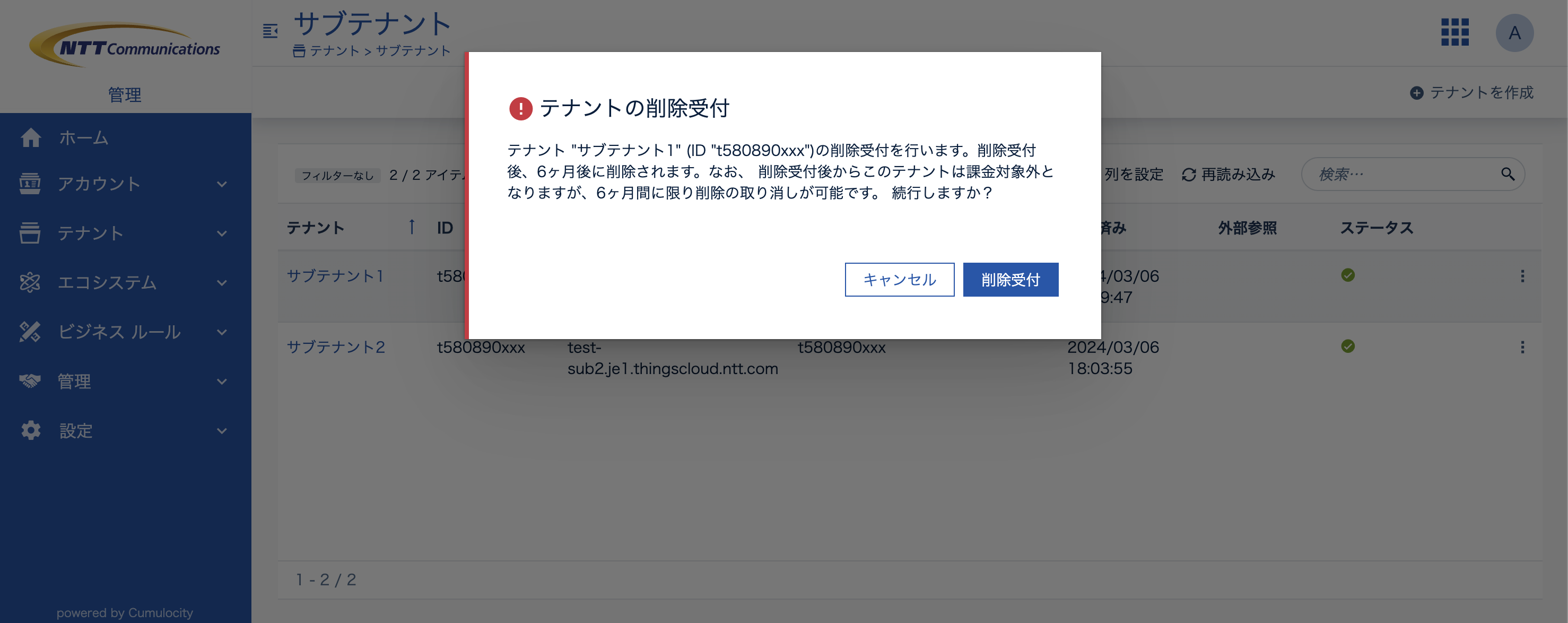Click status check icon for サブテナント1
This screenshot has width=1568, height=623.
(x=1348, y=275)
